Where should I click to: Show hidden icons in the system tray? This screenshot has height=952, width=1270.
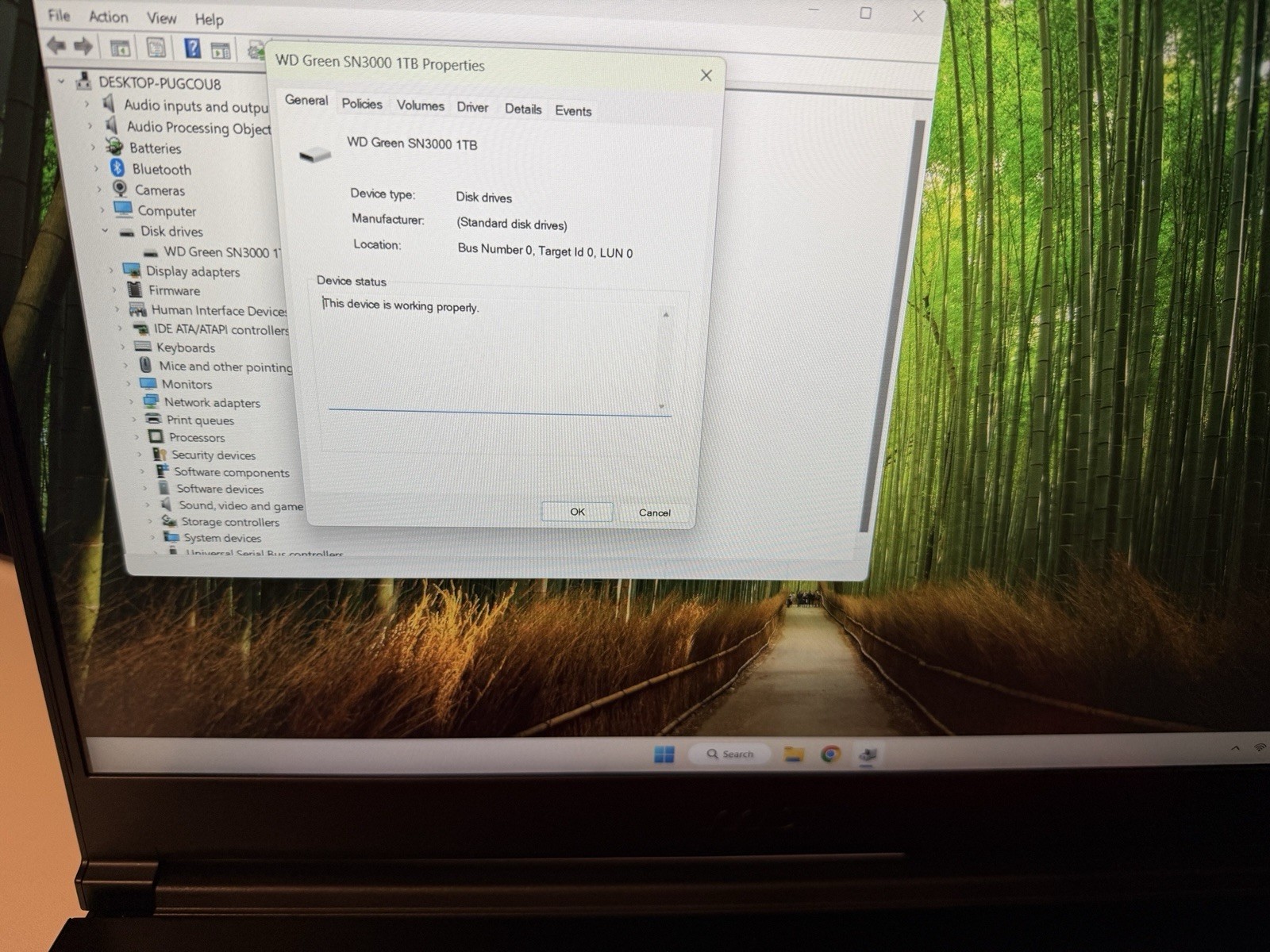1235,748
